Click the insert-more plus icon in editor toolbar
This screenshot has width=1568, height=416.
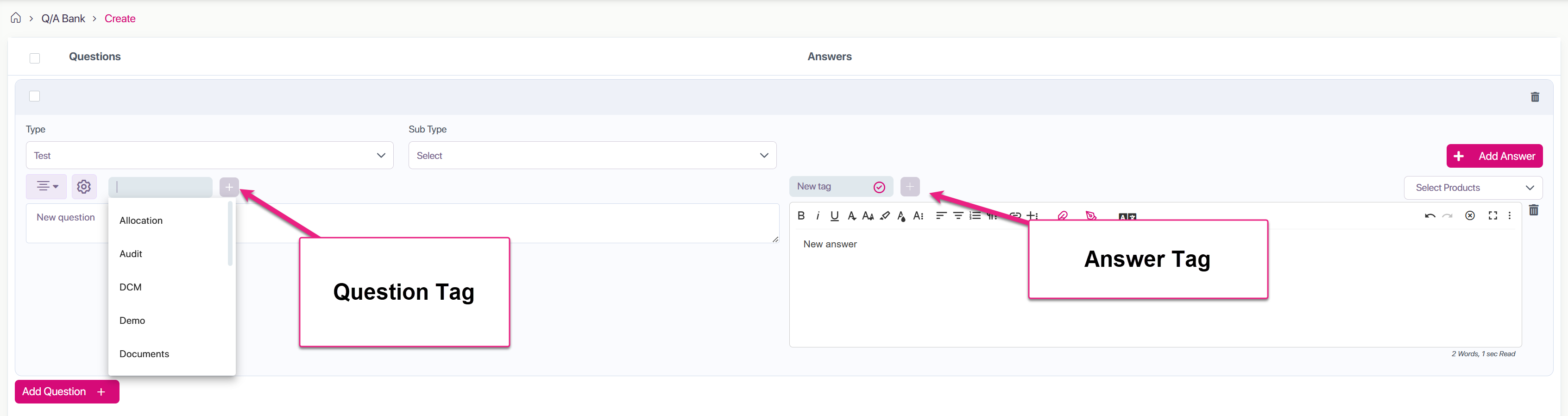1033,215
